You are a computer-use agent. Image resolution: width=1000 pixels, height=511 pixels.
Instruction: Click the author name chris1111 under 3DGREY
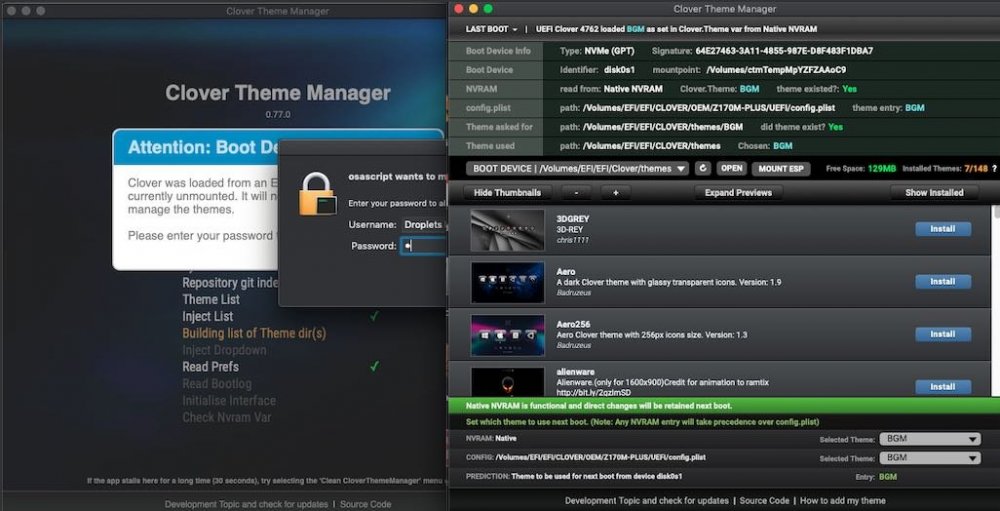(x=572, y=240)
